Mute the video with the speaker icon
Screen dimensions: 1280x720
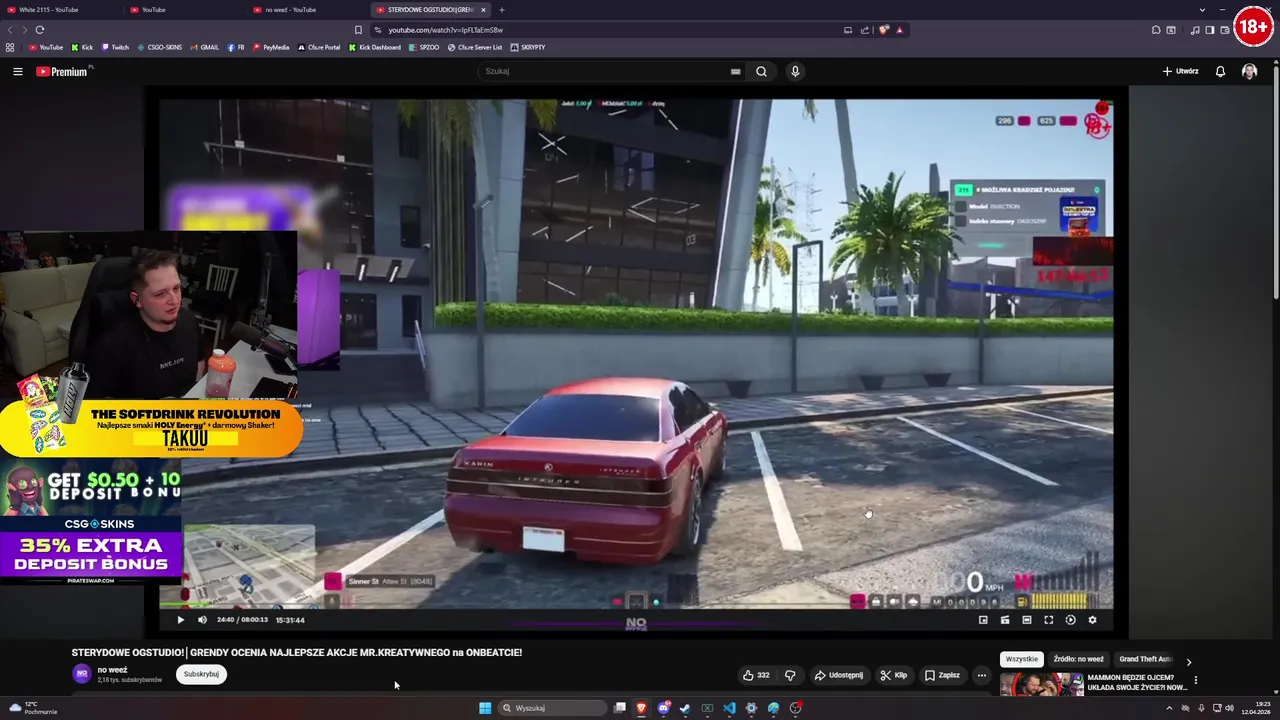[202, 620]
